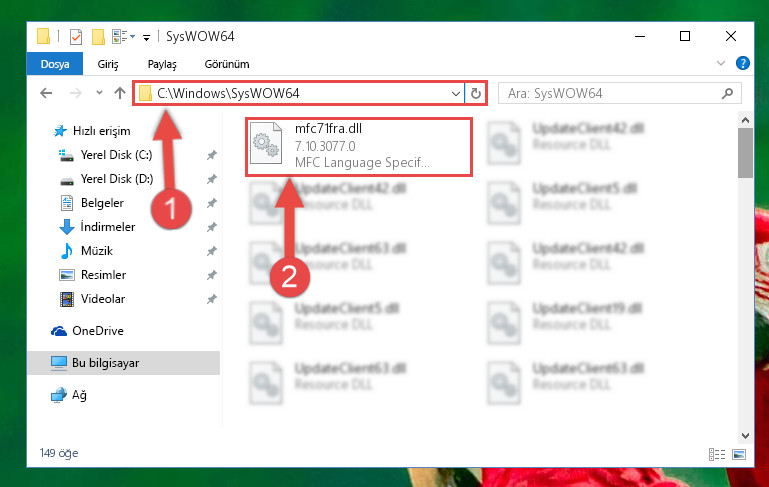Click the pin icon beside Resimler
Image resolution: width=769 pixels, height=487 pixels.
[211, 276]
